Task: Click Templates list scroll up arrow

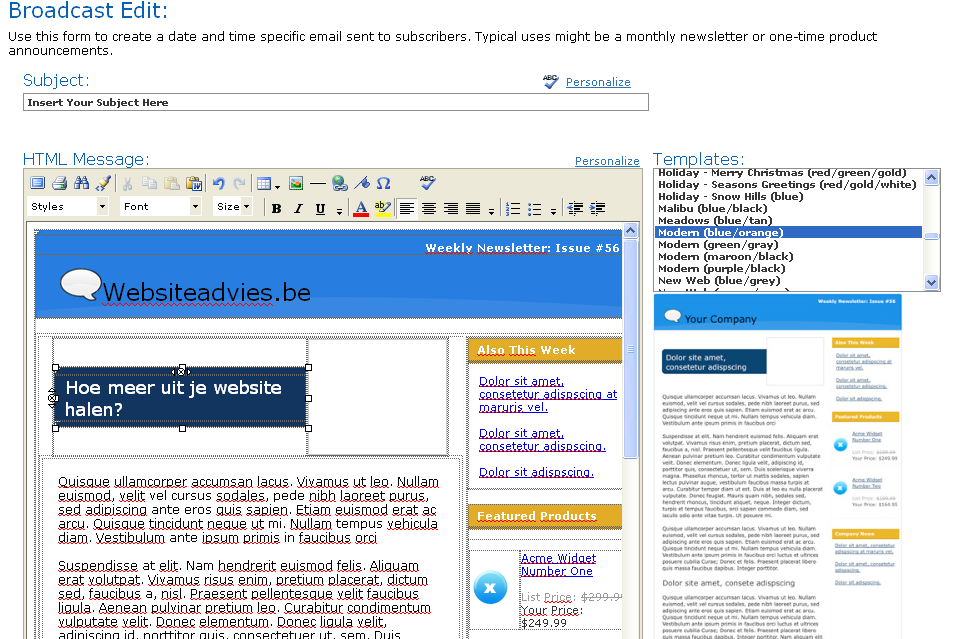Action: tap(932, 177)
